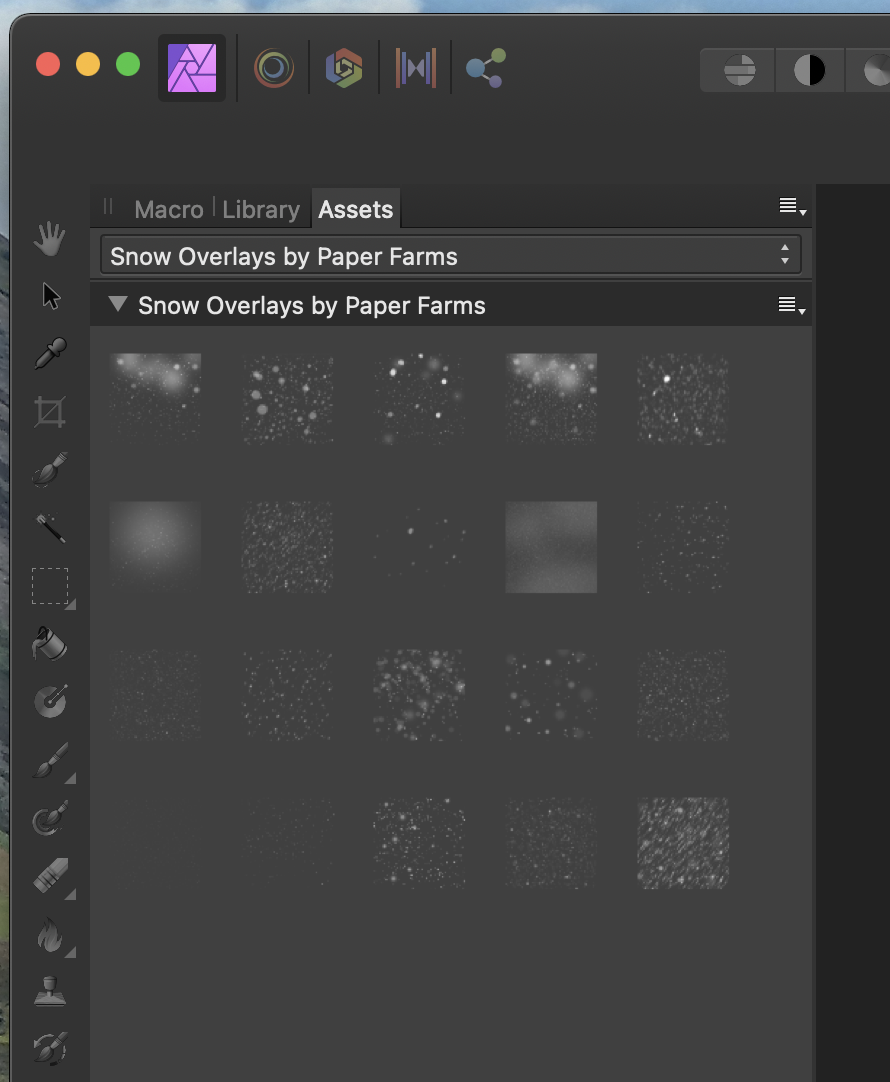Select row one, fourth snow overlay

[x=551, y=398]
